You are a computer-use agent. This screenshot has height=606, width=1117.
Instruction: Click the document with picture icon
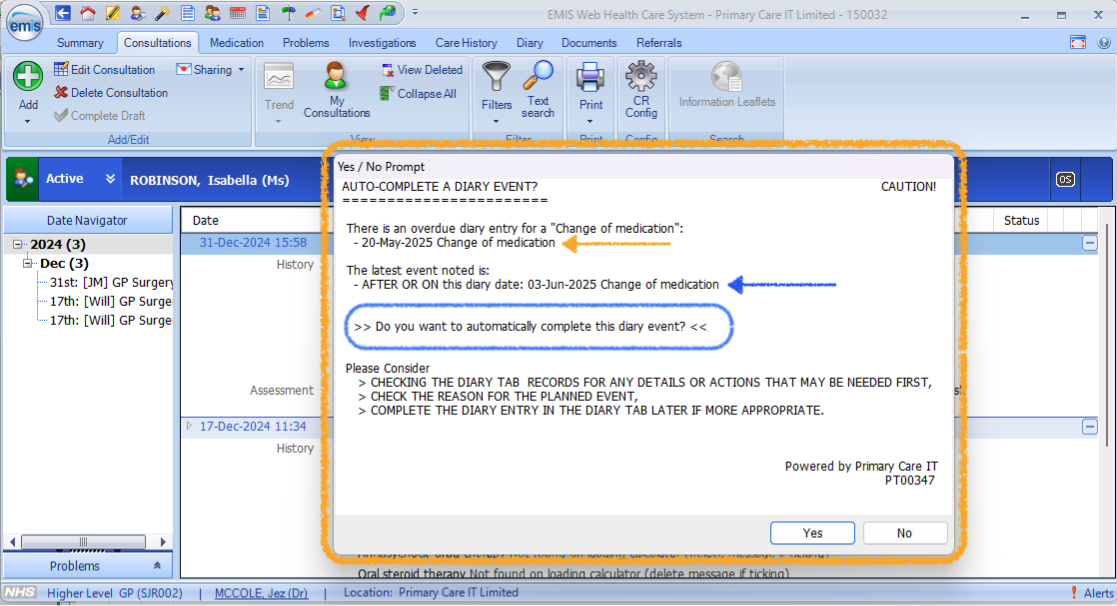[263, 13]
